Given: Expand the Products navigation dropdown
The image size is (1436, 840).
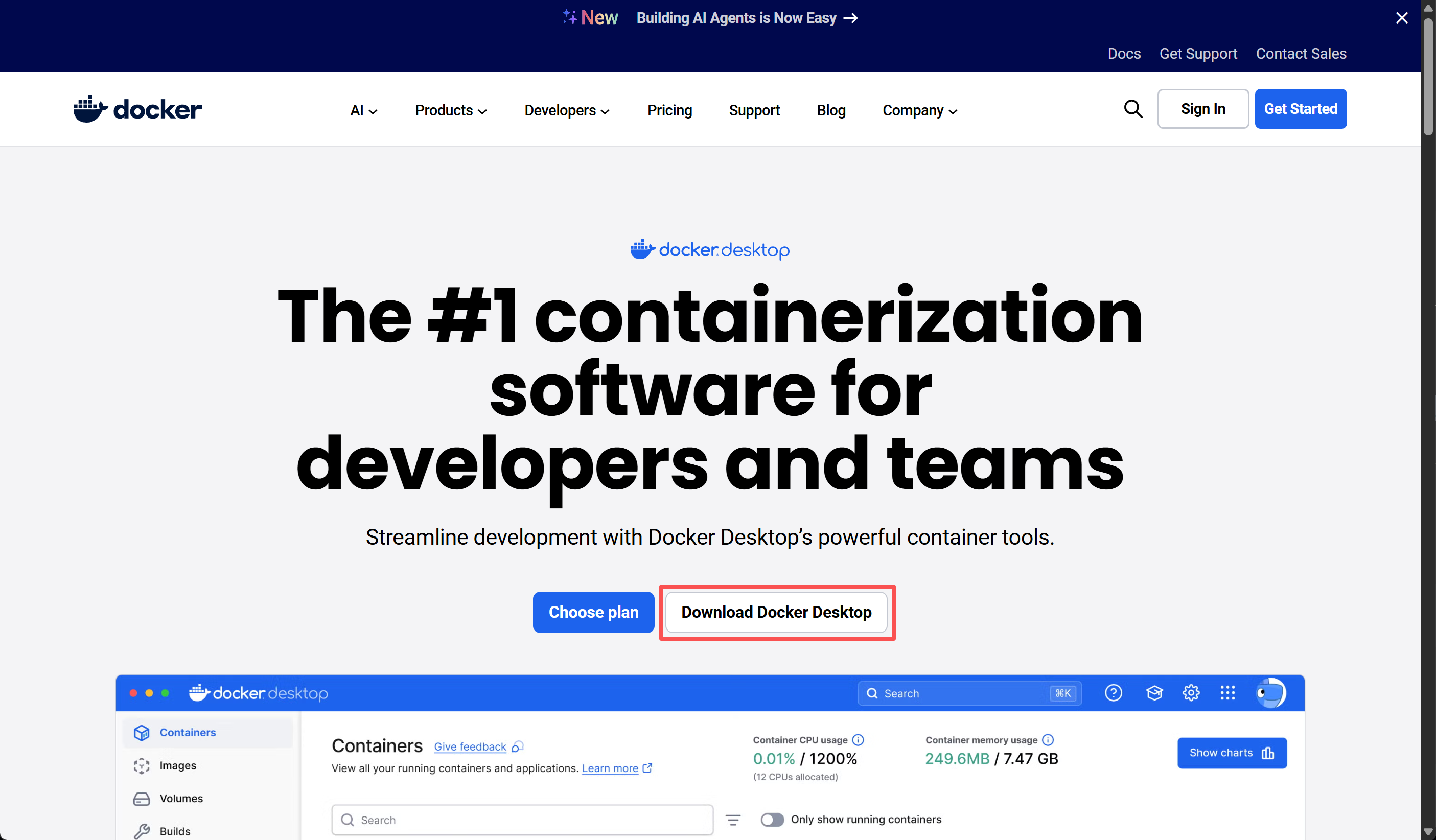Looking at the screenshot, I should 451,110.
